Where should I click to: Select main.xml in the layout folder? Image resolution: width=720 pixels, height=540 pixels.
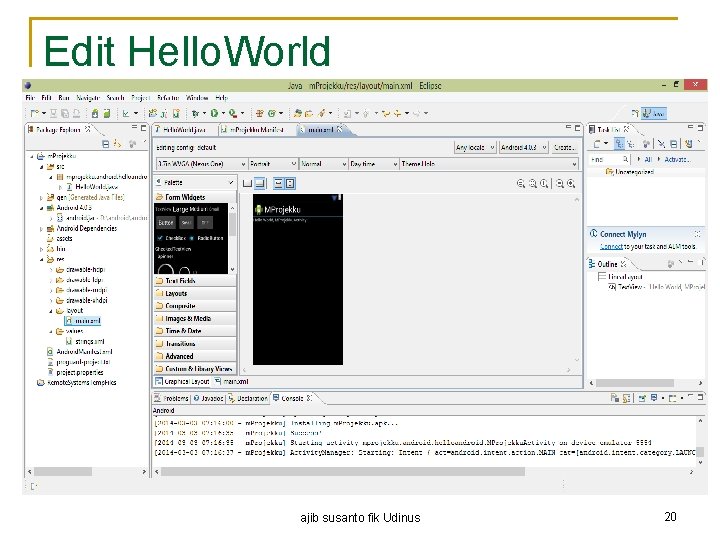[83, 321]
